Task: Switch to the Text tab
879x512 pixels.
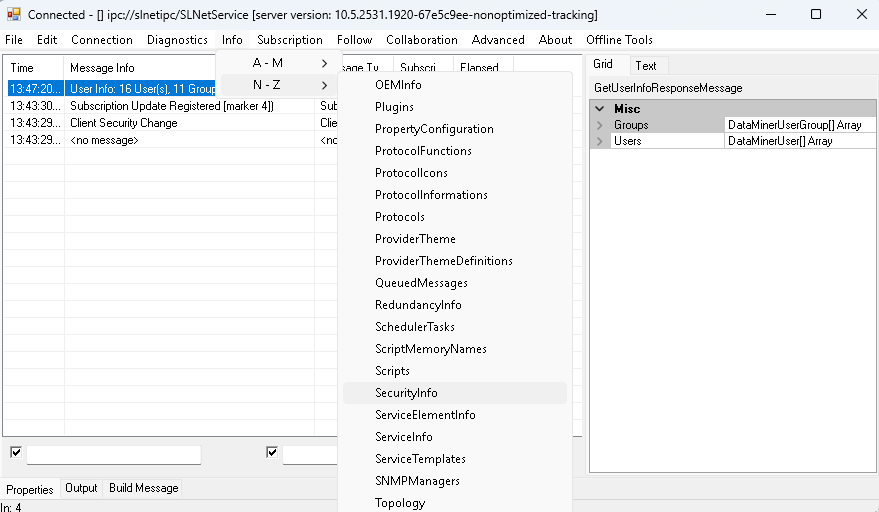Action: pyautogui.click(x=646, y=65)
